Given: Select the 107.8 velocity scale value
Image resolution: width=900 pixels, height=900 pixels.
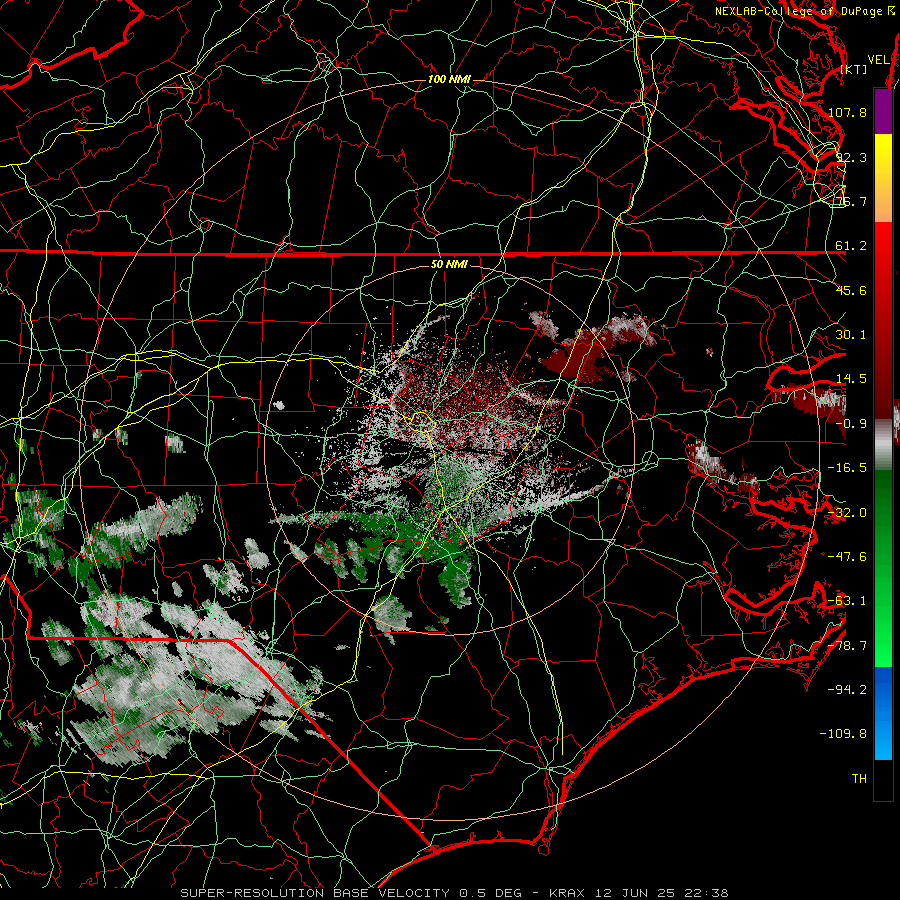Looking at the screenshot, I should click(x=847, y=112).
